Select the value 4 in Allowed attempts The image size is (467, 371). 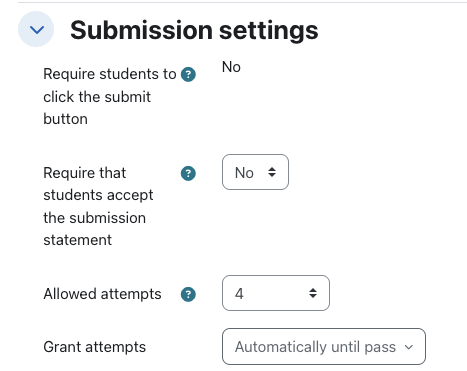click(239, 294)
